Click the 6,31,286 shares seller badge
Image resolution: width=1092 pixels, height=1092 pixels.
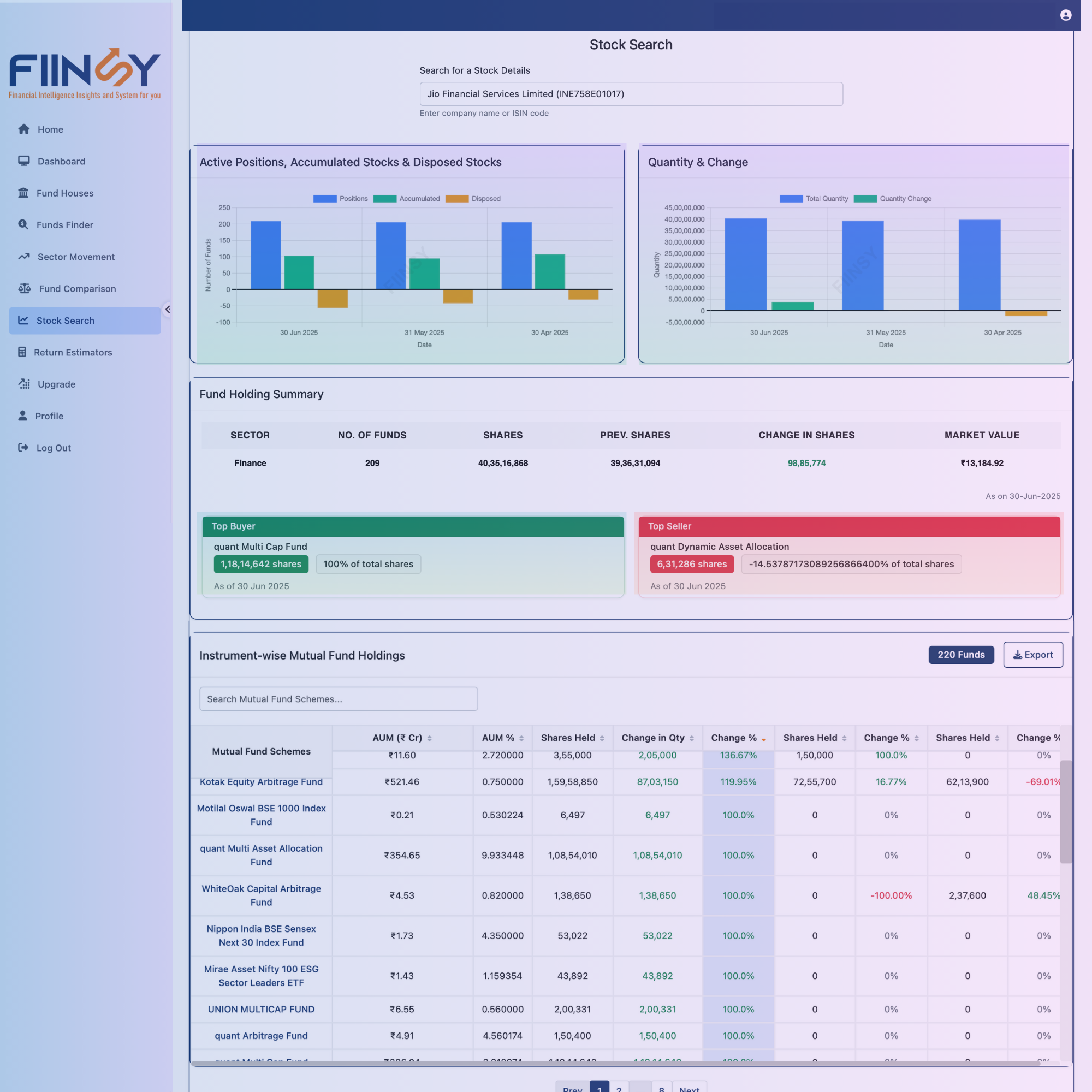tap(691, 564)
